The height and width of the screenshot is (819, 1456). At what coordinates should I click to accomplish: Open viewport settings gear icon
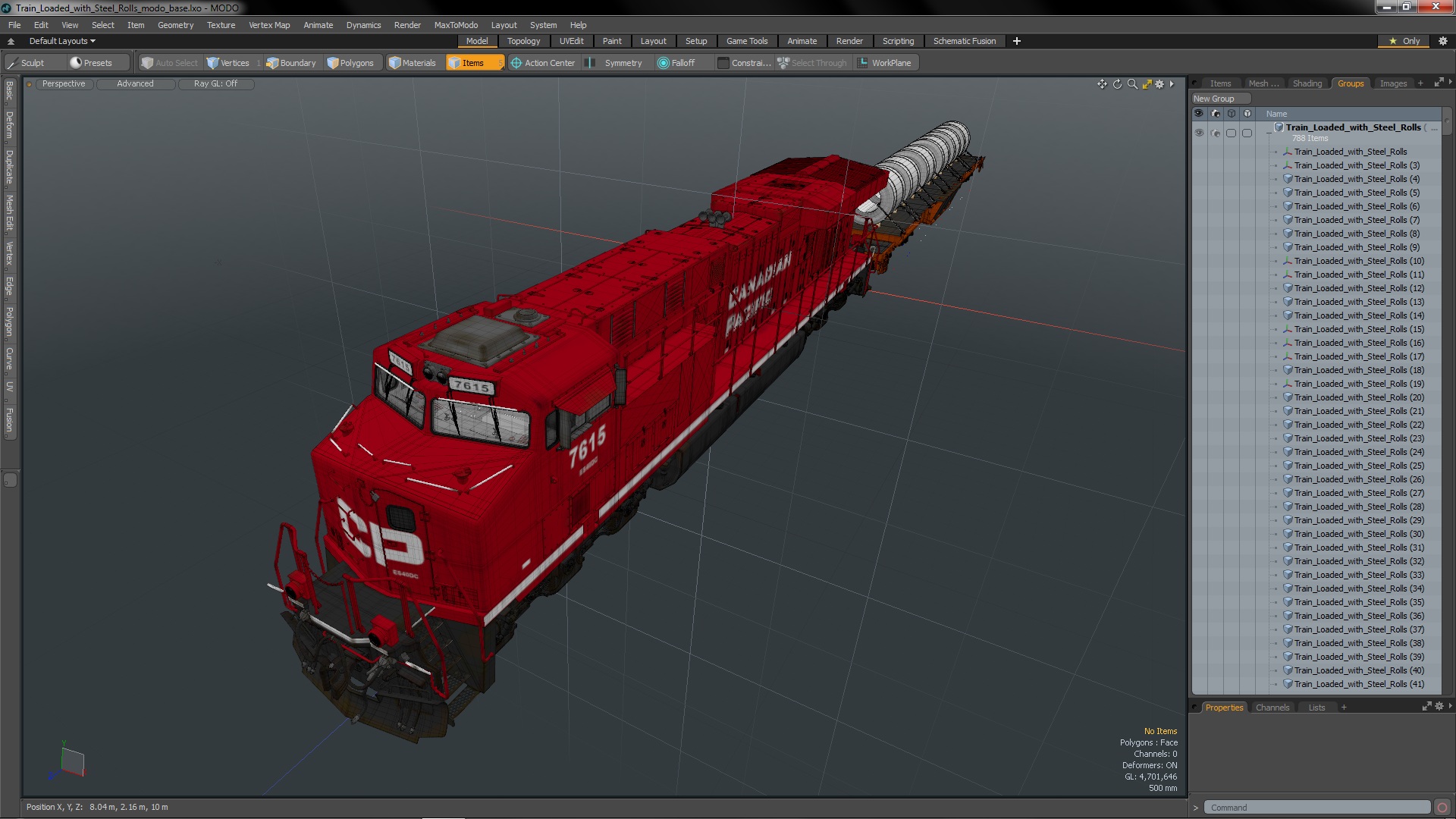1159,84
